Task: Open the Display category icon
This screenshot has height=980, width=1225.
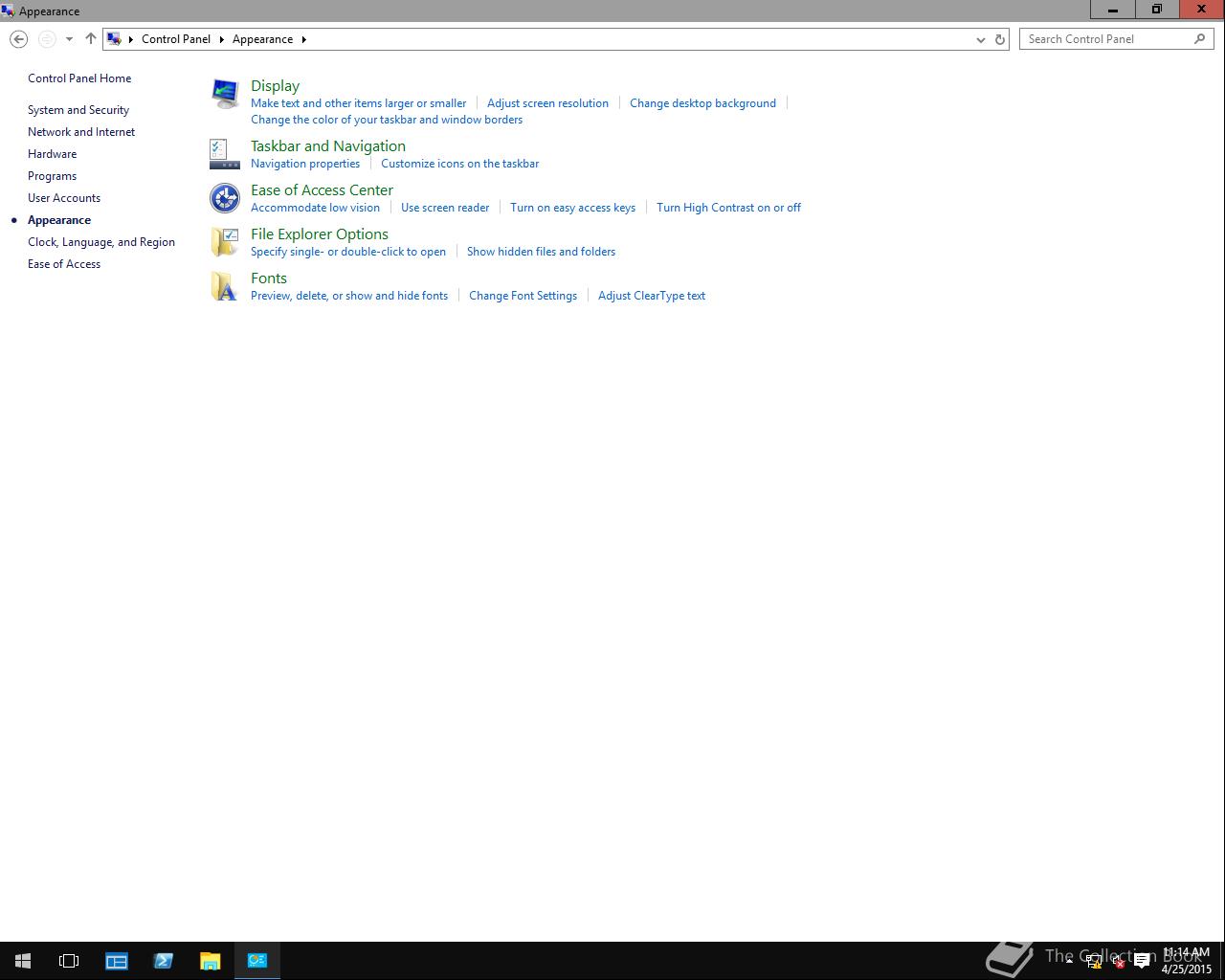Action: [225, 94]
